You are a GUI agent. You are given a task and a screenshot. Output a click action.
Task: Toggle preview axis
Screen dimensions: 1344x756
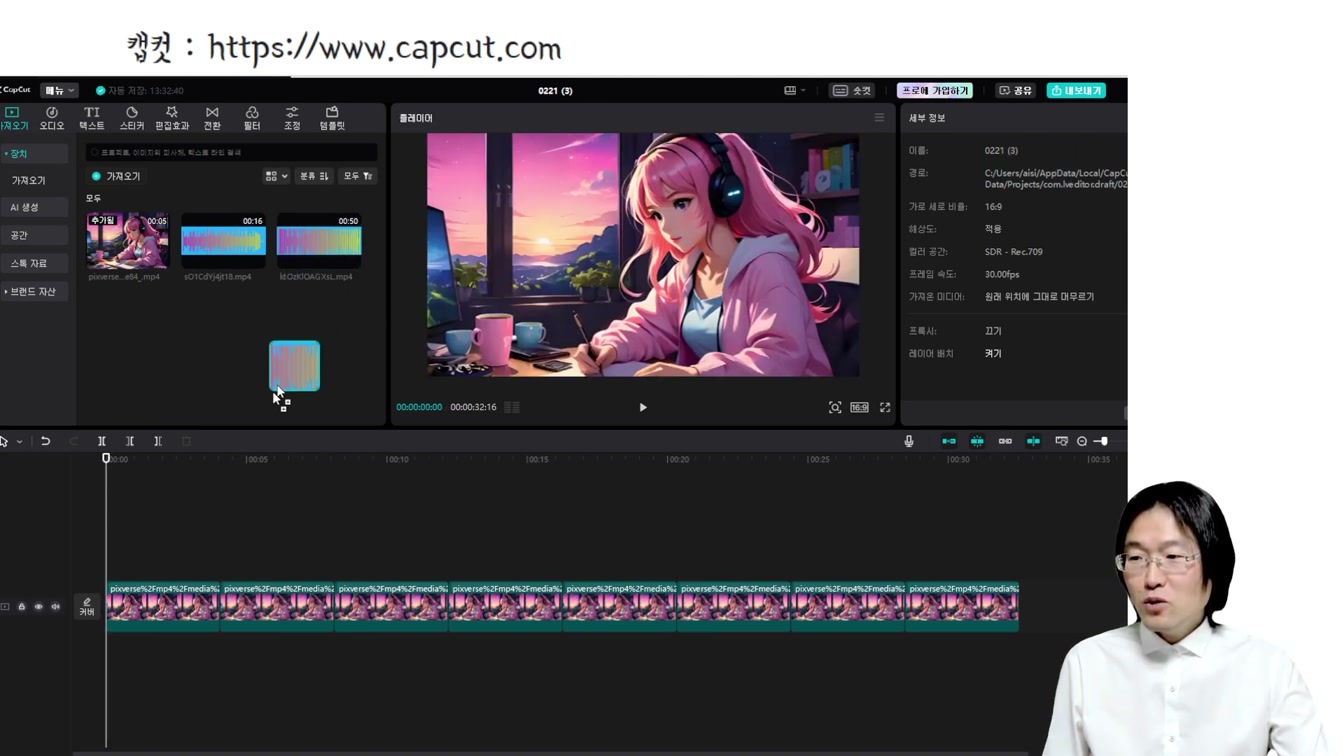[1033, 441]
